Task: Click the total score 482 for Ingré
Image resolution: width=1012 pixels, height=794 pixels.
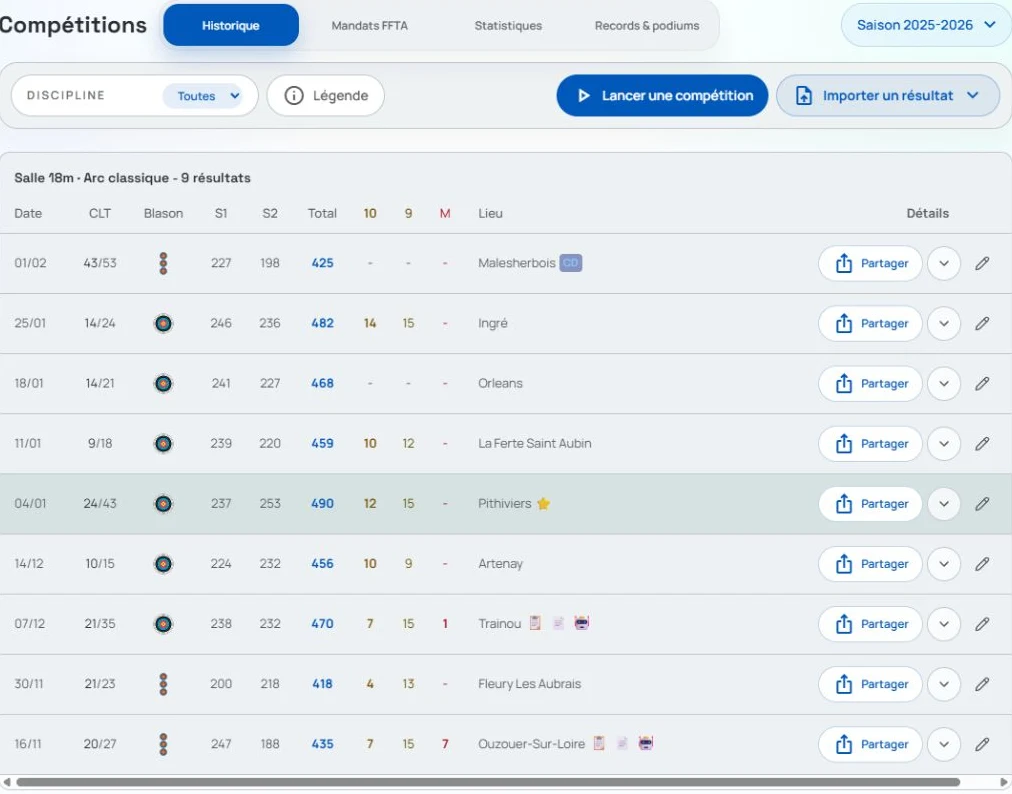Action: click(322, 323)
